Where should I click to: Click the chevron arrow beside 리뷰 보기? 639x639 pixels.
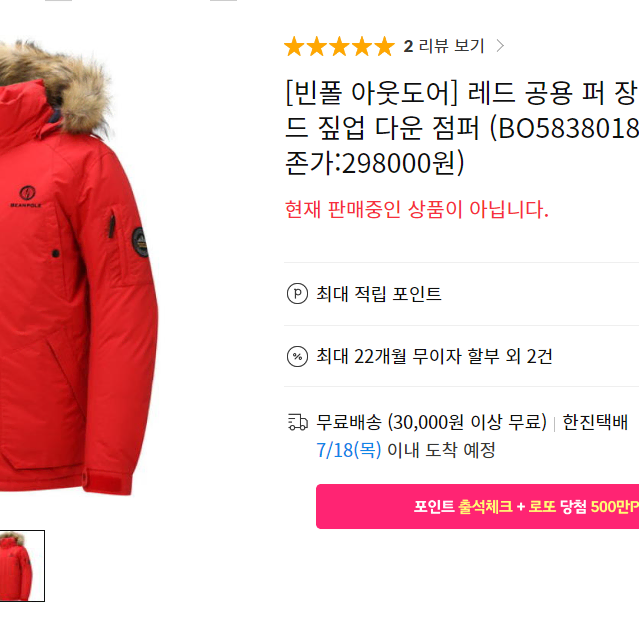tap(500, 46)
